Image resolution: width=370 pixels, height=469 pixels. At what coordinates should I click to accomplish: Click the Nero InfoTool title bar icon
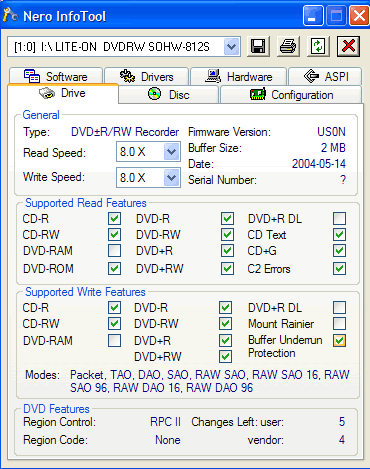10,15
